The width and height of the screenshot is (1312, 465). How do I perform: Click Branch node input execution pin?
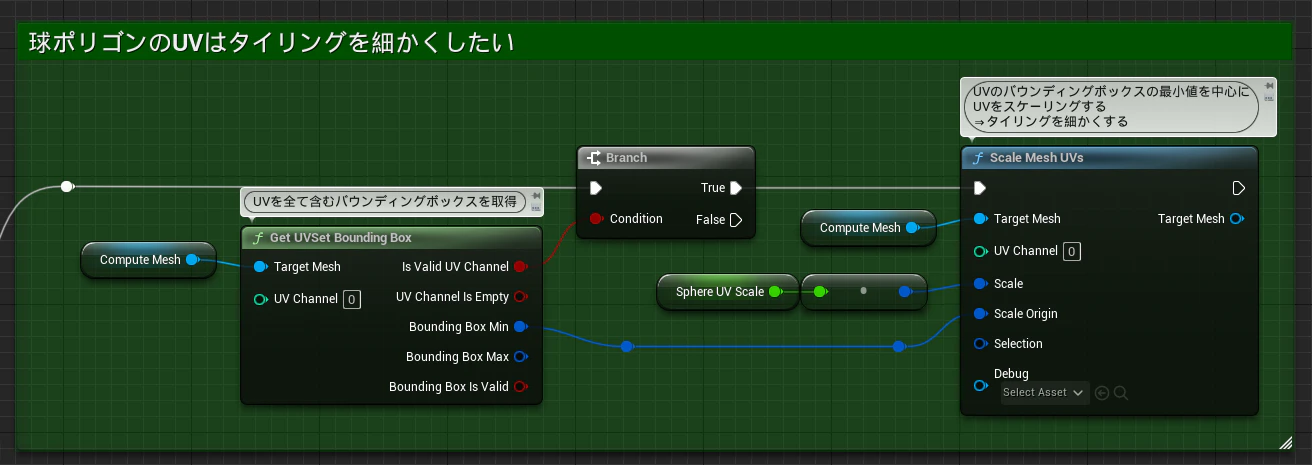[x=596, y=188]
